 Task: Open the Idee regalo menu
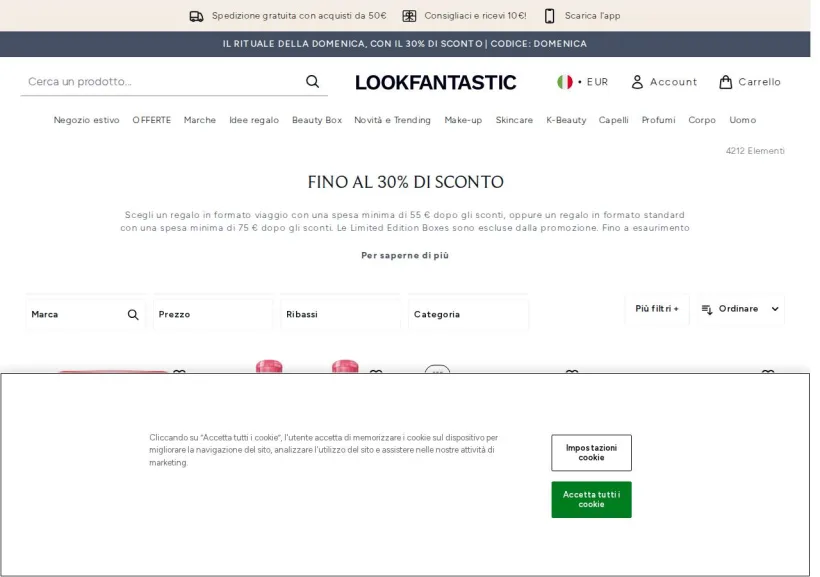[x=254, y=120]
